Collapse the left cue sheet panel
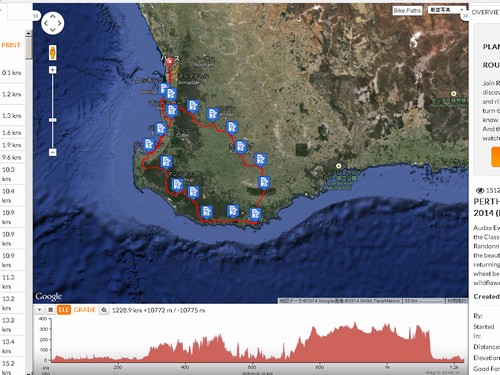500x375 pixels. [36, 16]
